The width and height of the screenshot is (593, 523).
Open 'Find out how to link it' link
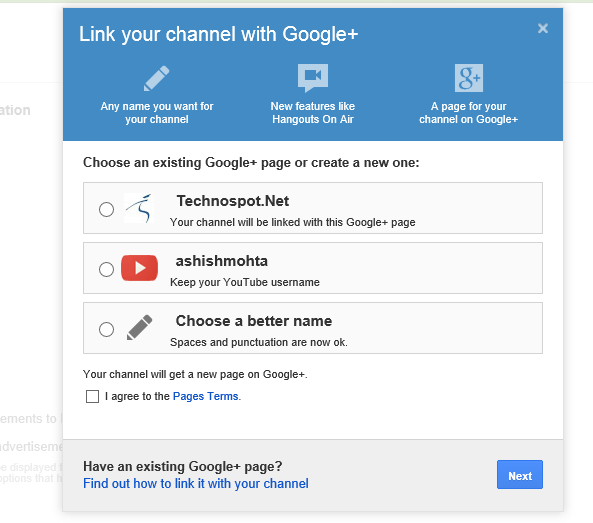click(196, 484)
